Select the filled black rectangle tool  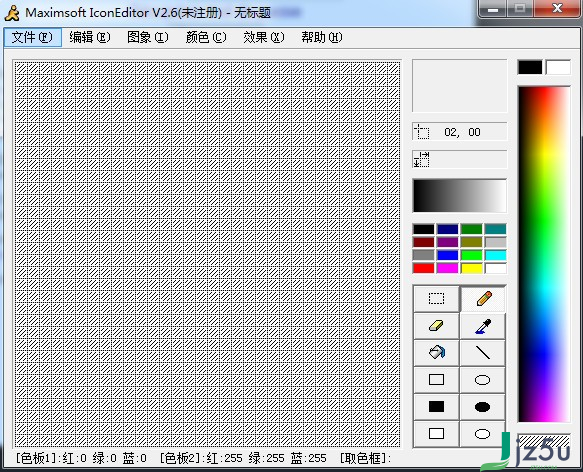tap(436, 407)
